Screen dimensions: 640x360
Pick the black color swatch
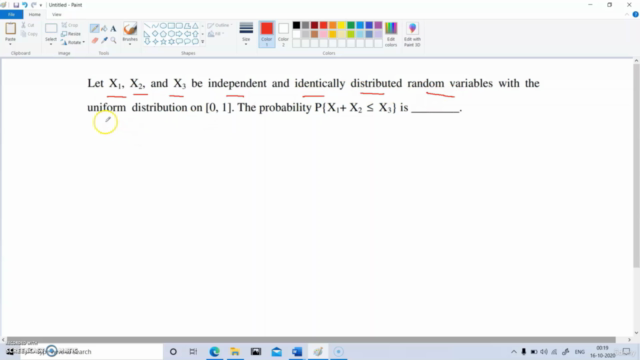pyautogui.click(x=297, y=25)
